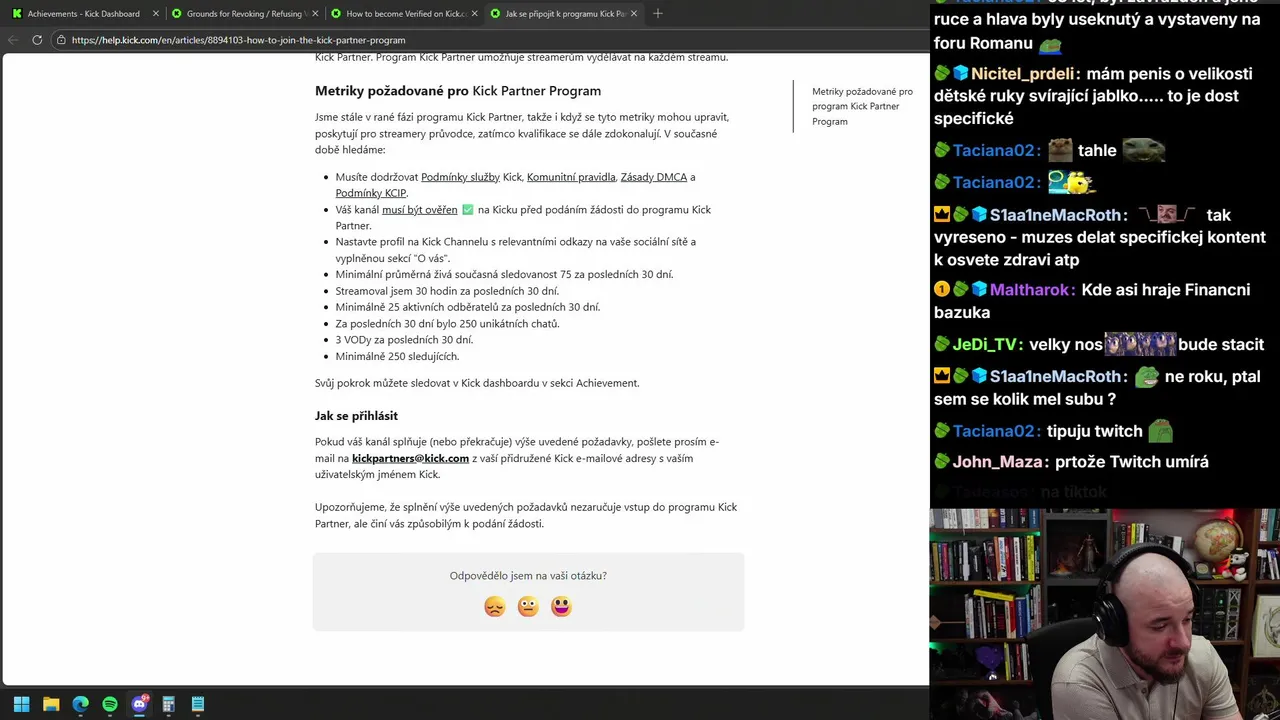This screenshot has height=720, width=1280.
Task: Select the Jak se připojit k programu tab
Action: [x=564, y=14]
